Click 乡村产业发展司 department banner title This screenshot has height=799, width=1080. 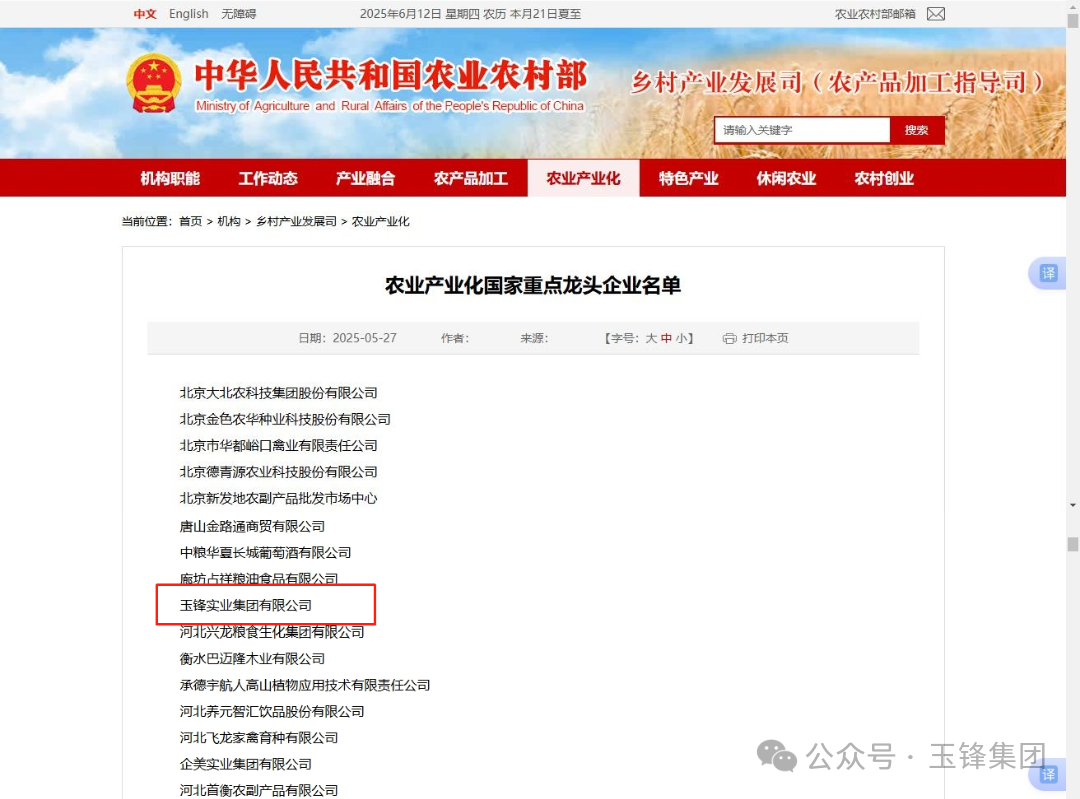click(x=837, y=83)
